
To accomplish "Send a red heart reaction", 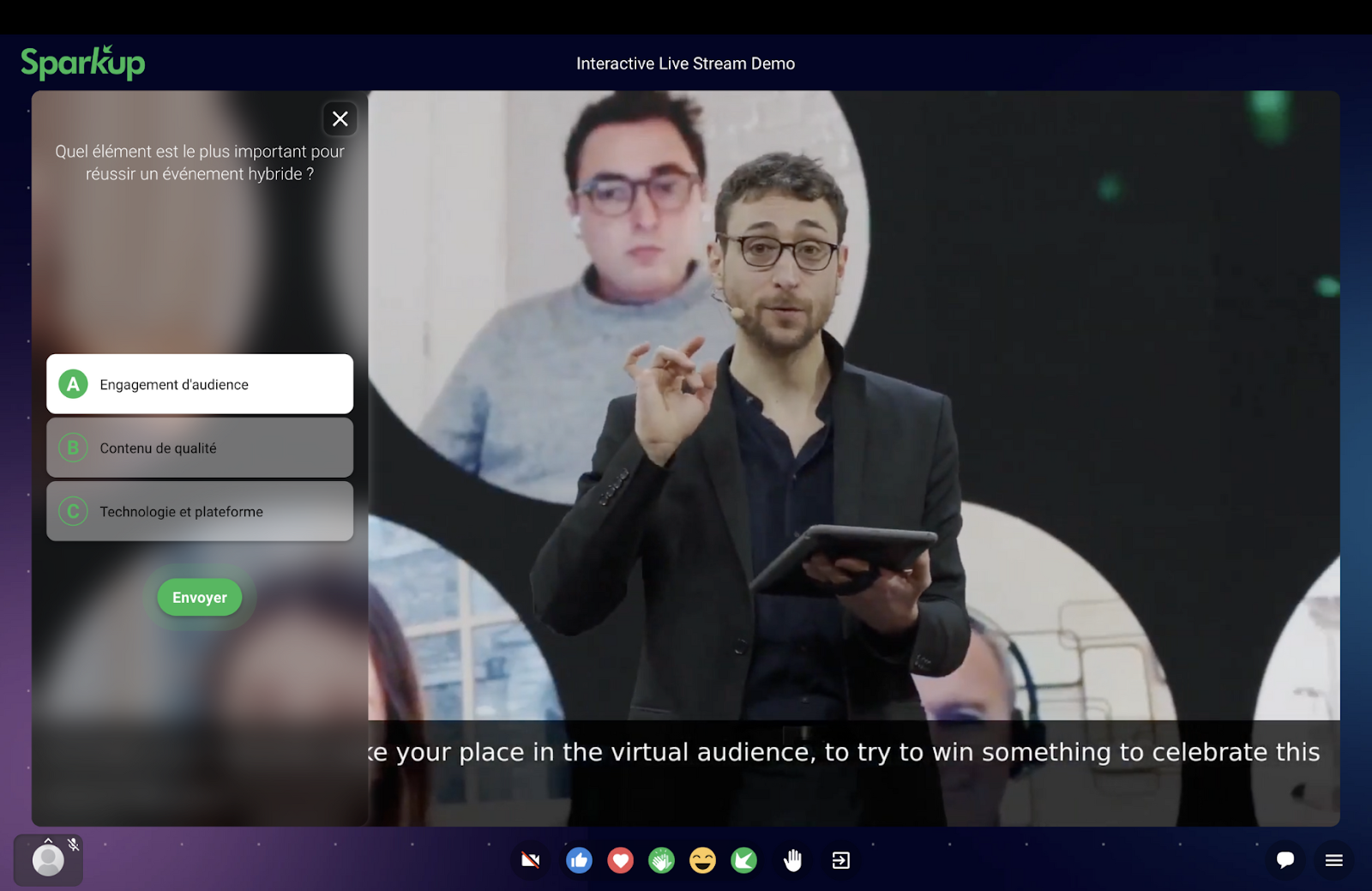I will pyautogui.click(x=620, y=860).
